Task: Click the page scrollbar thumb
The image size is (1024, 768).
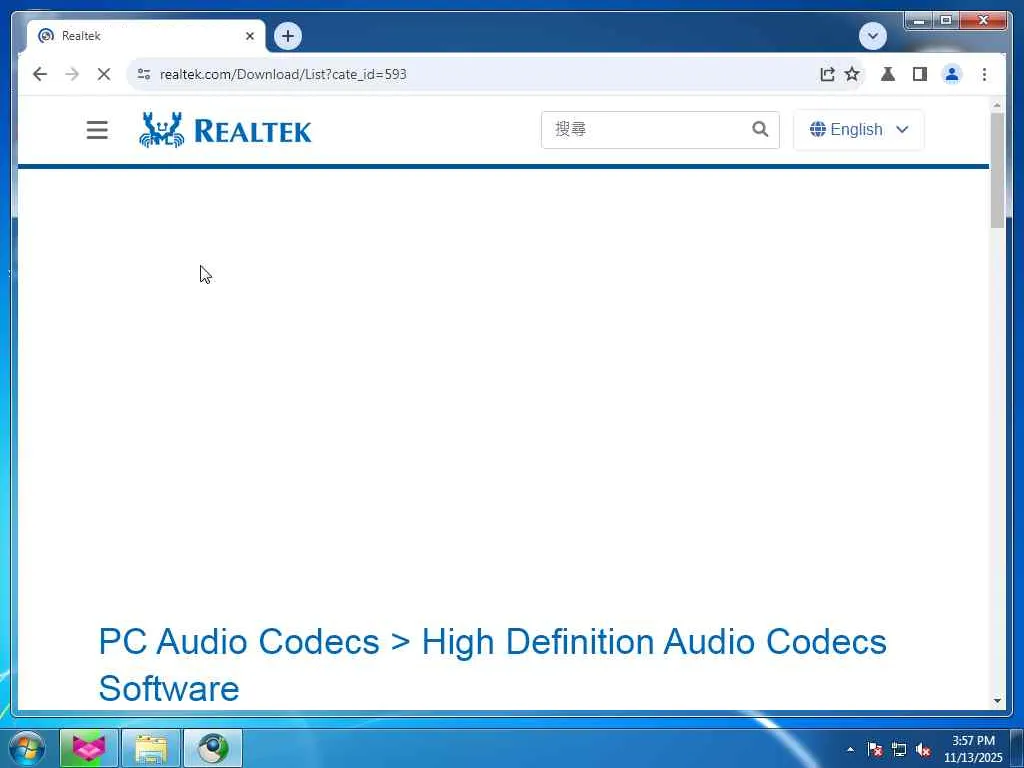Action: (x=997, y=170)
